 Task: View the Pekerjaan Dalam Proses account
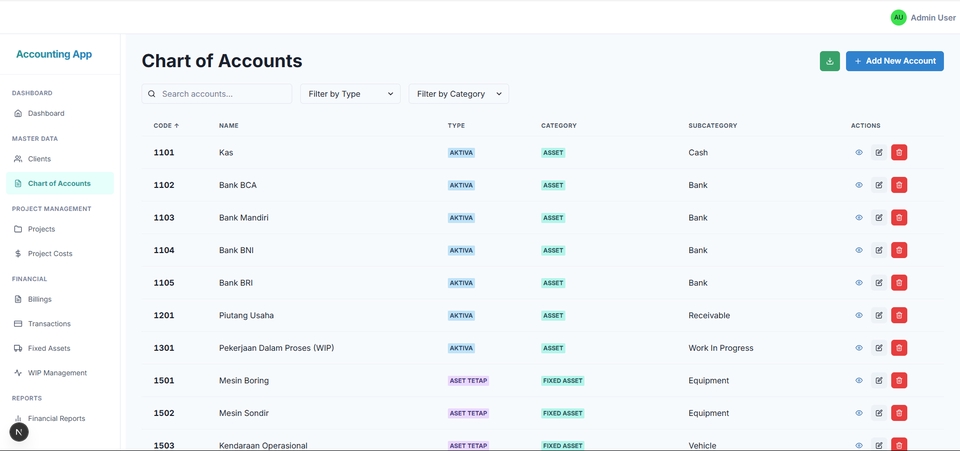pos(858,348)
